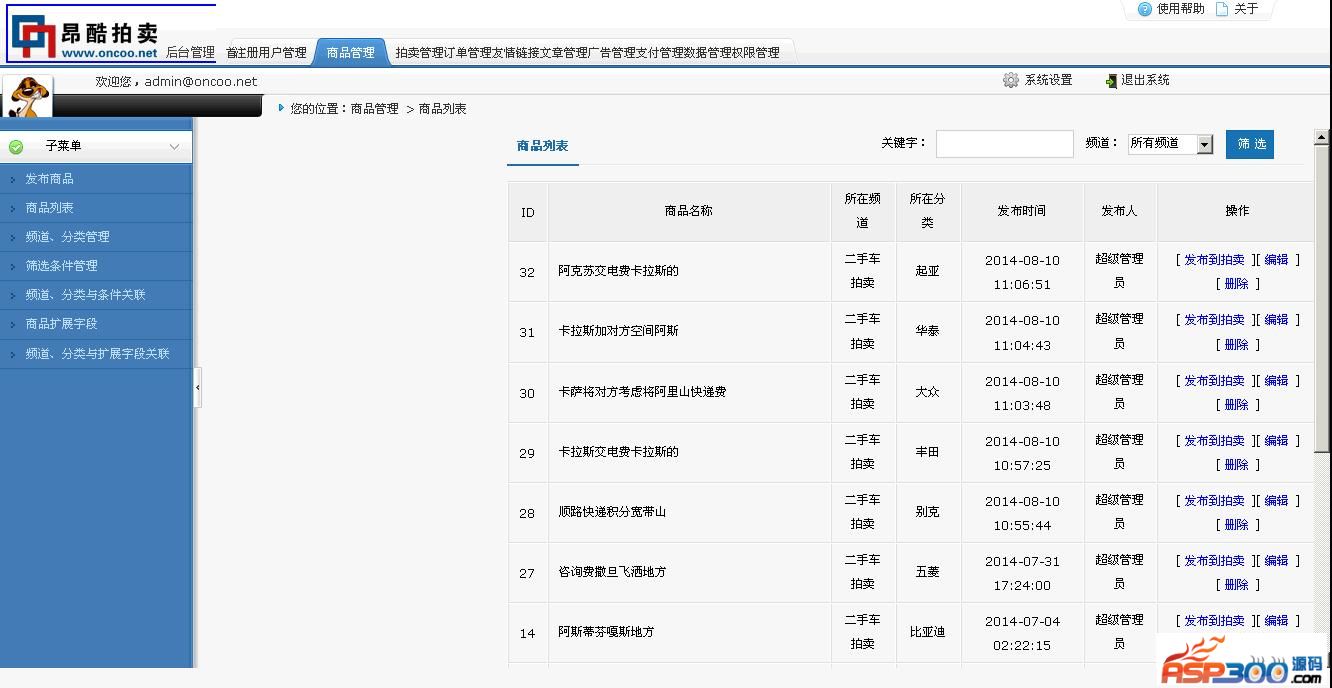Click the admin meerkat avatar image
The width and height of the screenshot is (1332, 688).
pyautogui.click(x=27, y=96)
